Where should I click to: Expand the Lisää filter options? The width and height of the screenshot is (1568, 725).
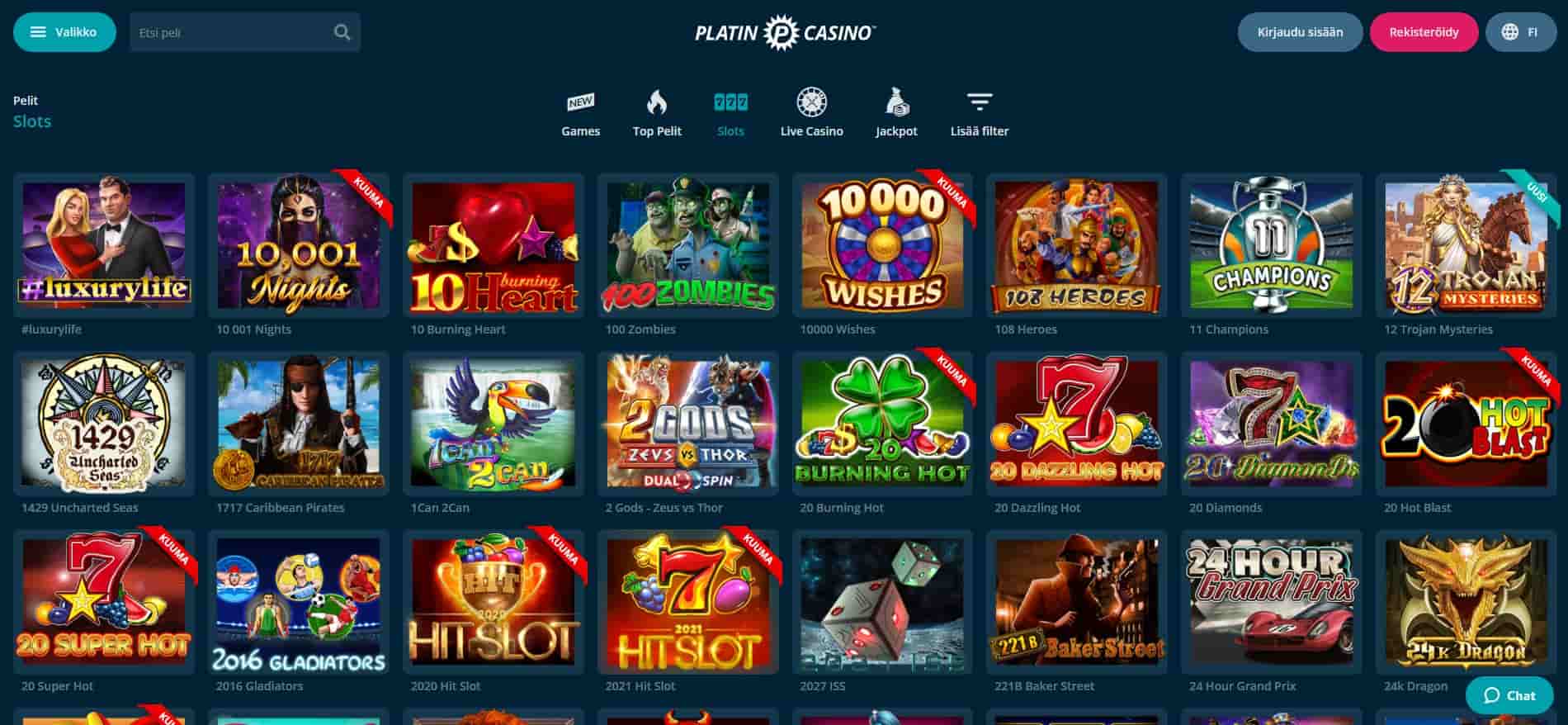click(979, 114)
